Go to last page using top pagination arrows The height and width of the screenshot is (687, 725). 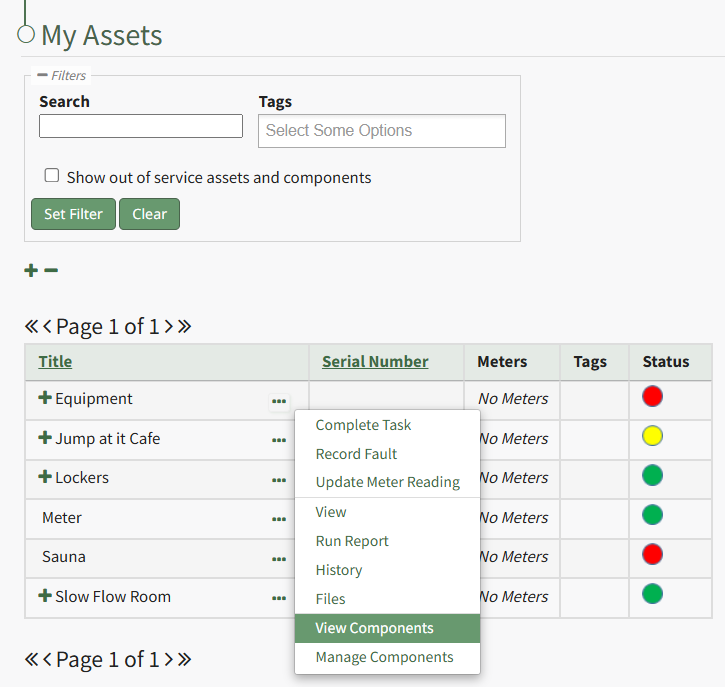coord(184,327)
